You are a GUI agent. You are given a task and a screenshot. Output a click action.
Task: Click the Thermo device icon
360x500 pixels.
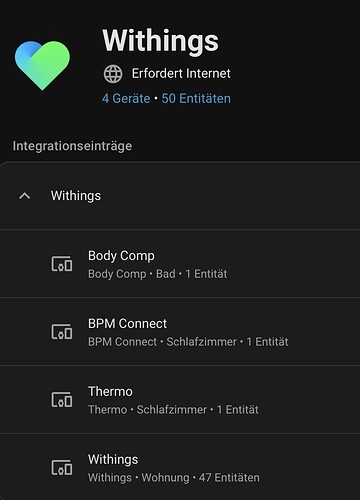(62, 400)
